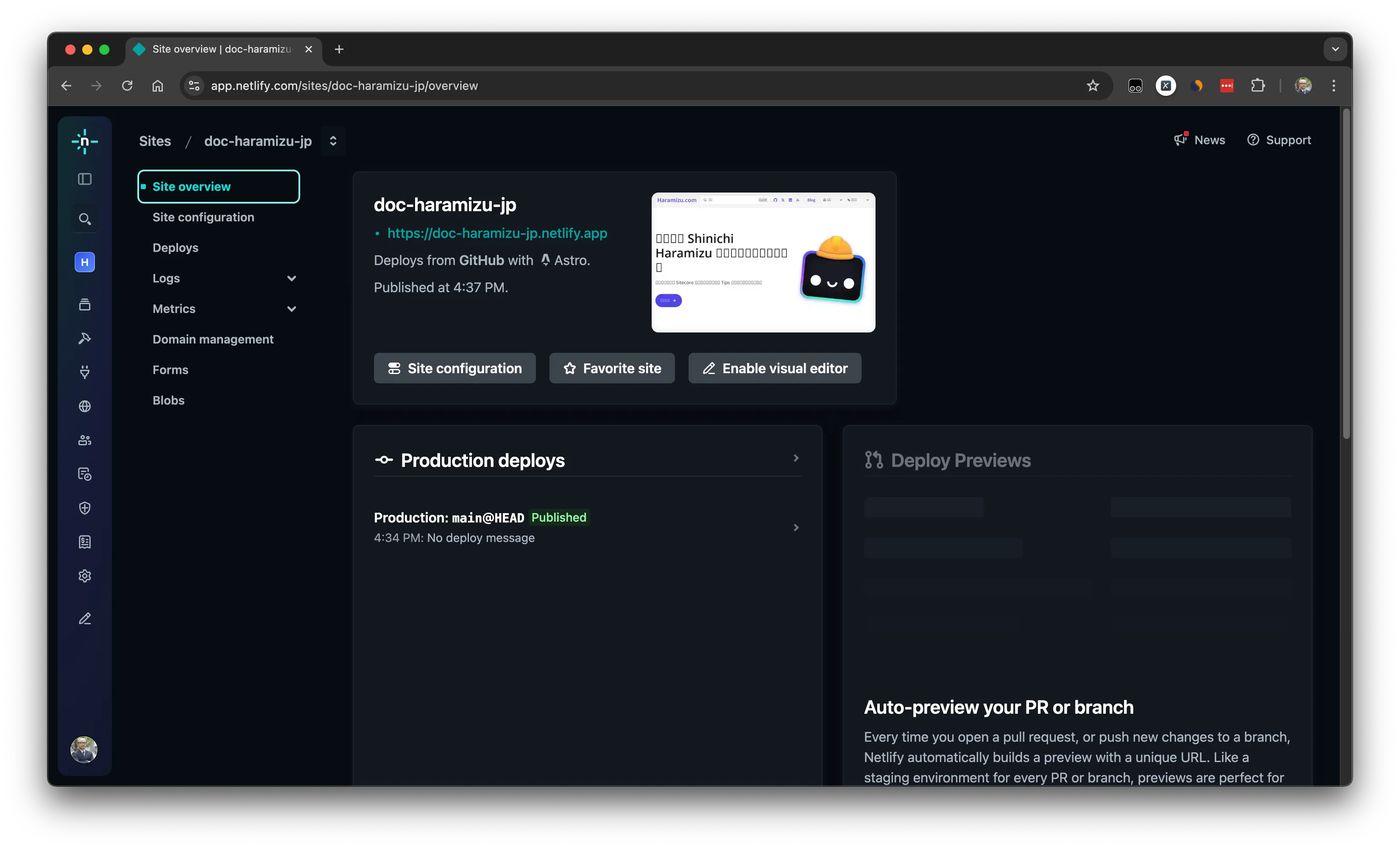Go back with the browser back arrow
Screen dimensions: 1400x849
coord(67,86)
